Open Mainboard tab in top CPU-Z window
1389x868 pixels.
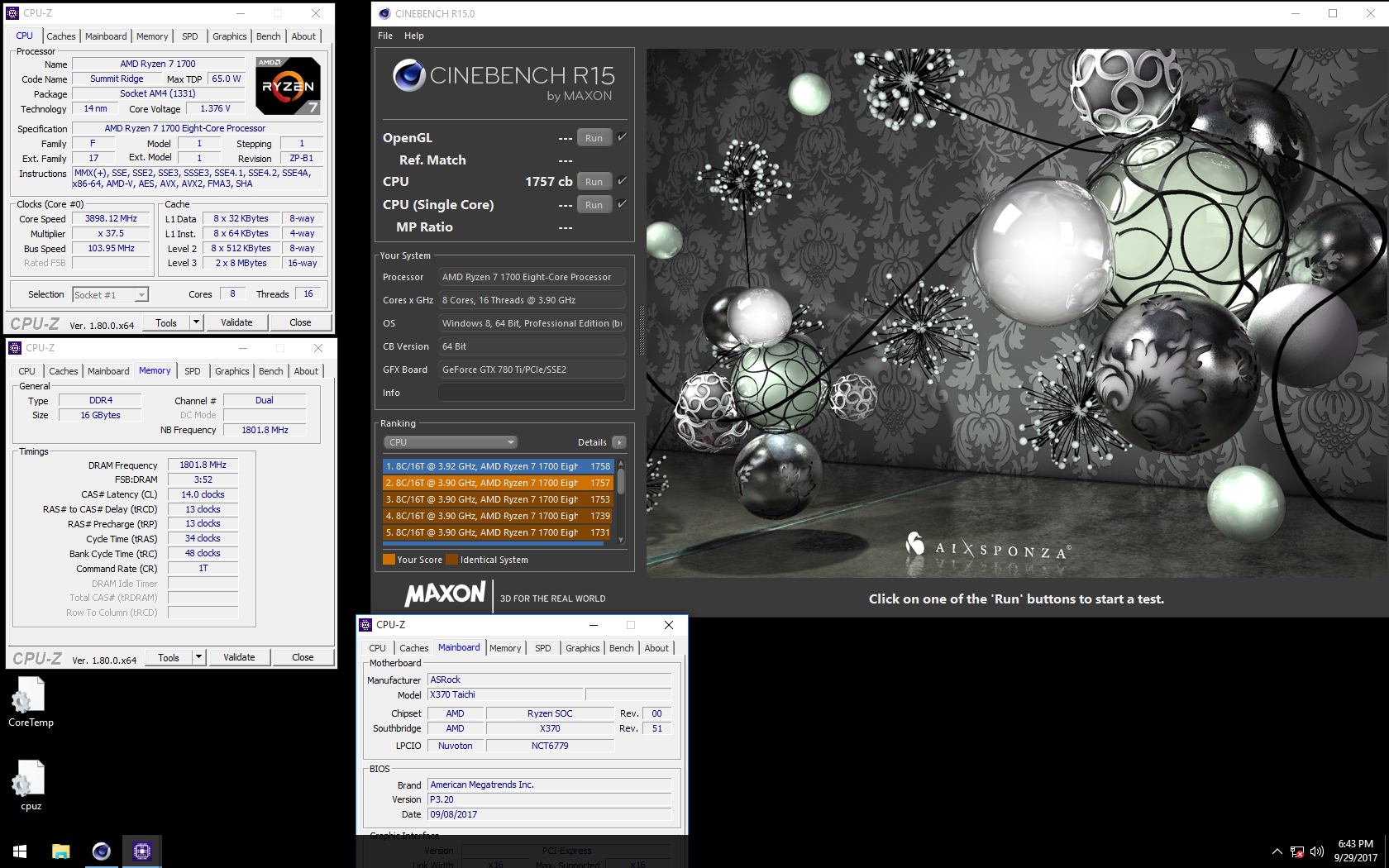106,36
